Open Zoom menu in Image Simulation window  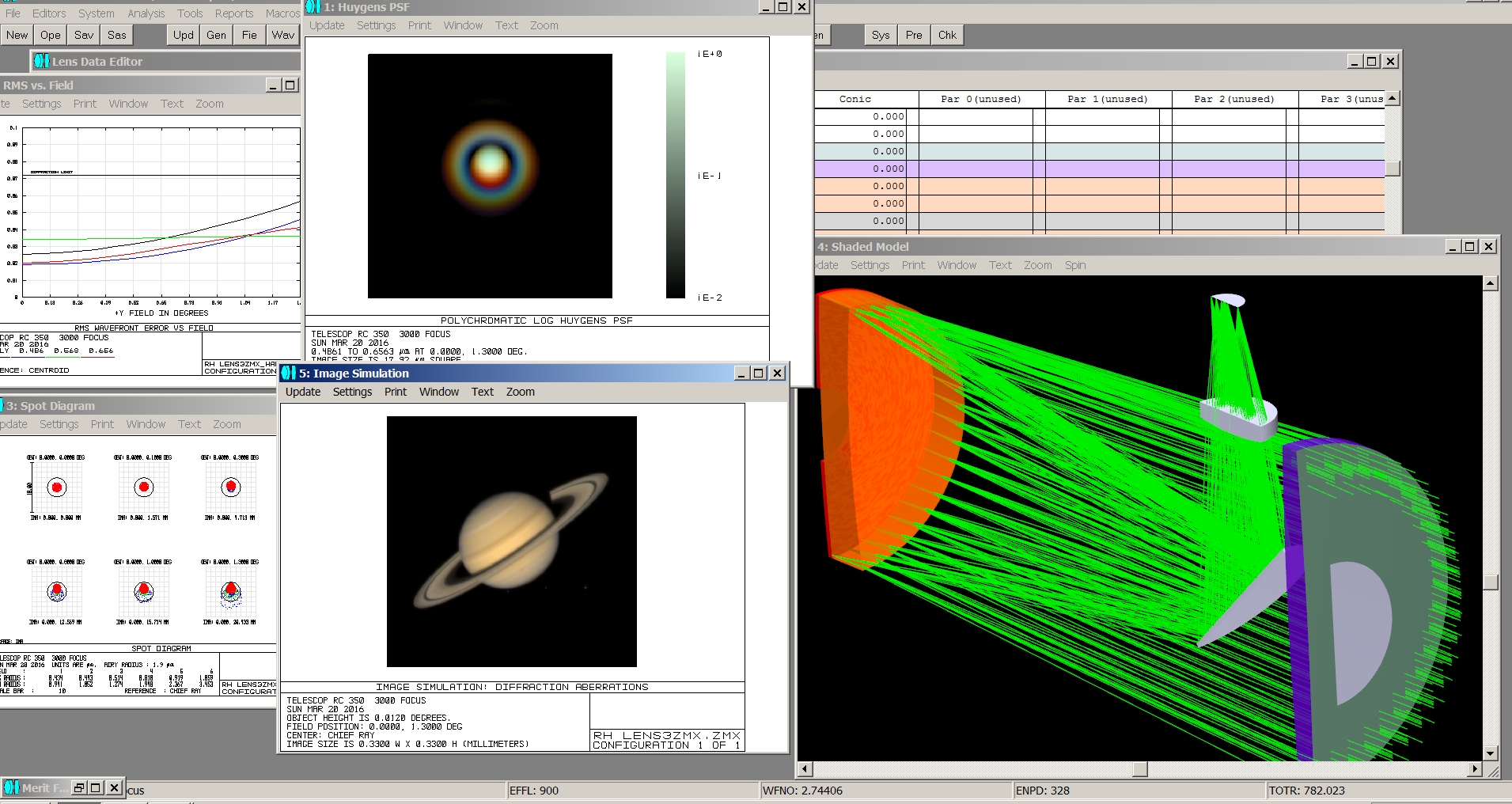point(521,392)
